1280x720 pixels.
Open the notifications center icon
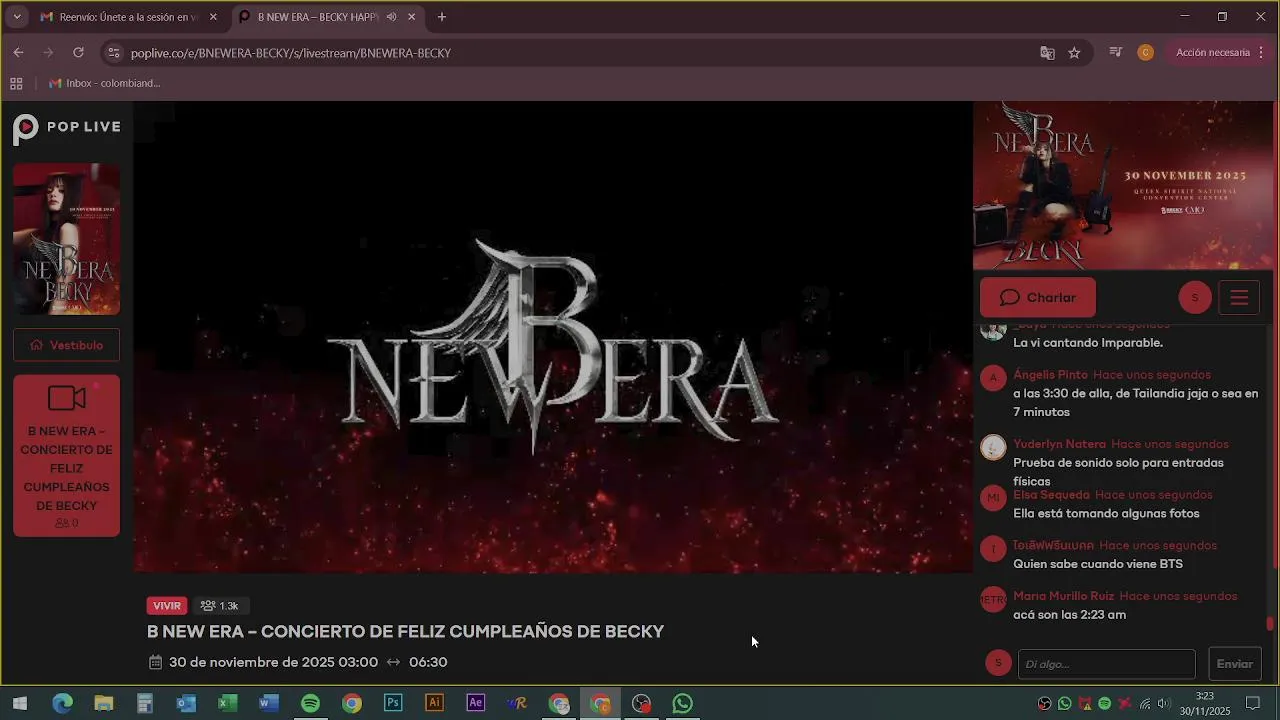point(1252,704)
